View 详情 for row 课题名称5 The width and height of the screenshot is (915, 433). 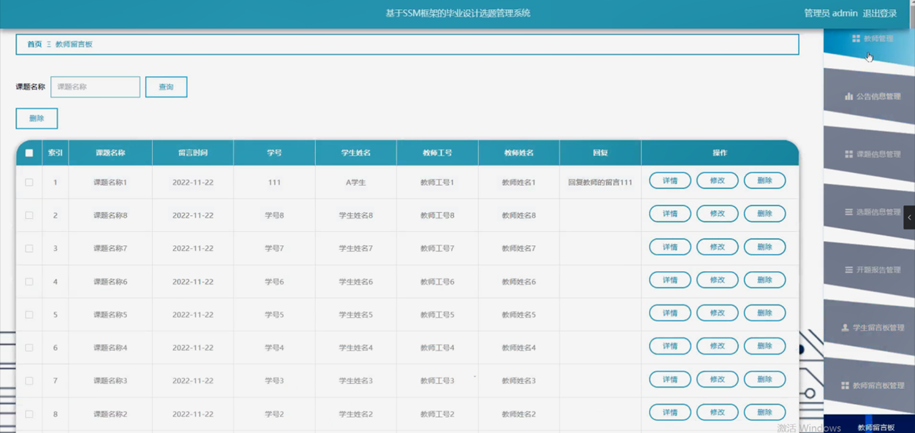coord(670,313)
